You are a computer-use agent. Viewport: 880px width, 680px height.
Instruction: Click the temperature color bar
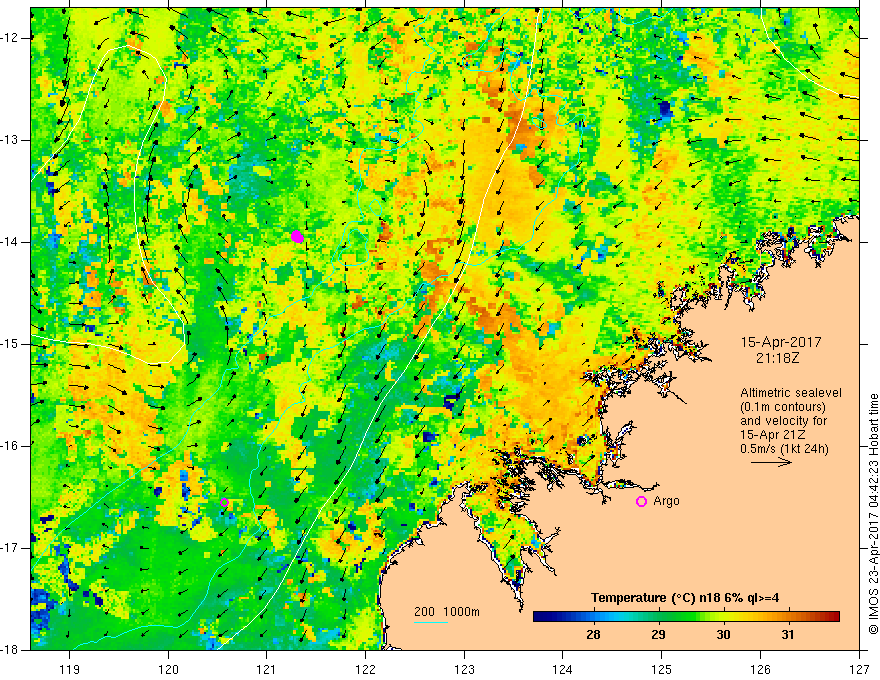coord(686,617)
